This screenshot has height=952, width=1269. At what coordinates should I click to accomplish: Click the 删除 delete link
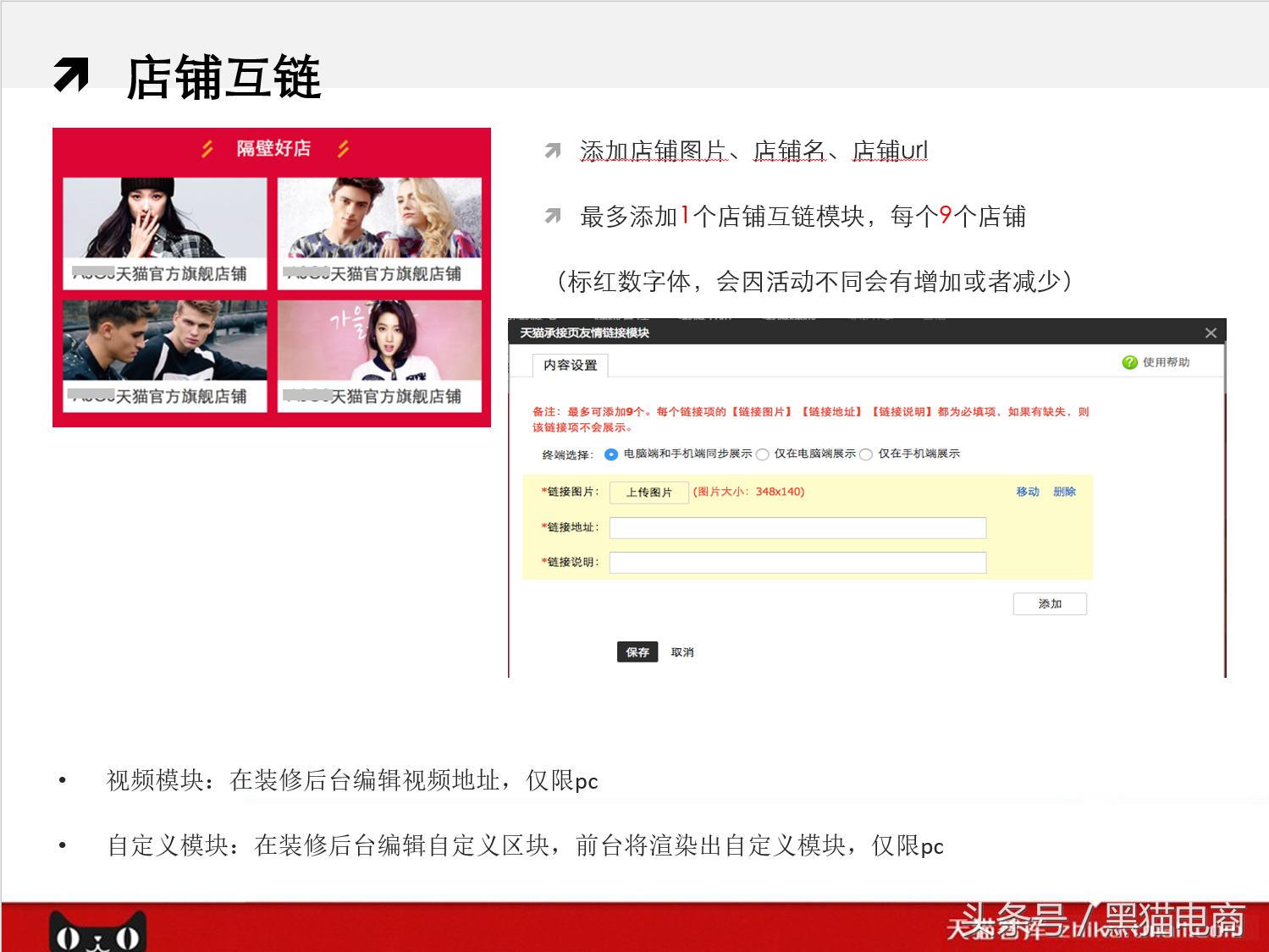tap(1065, 492)
